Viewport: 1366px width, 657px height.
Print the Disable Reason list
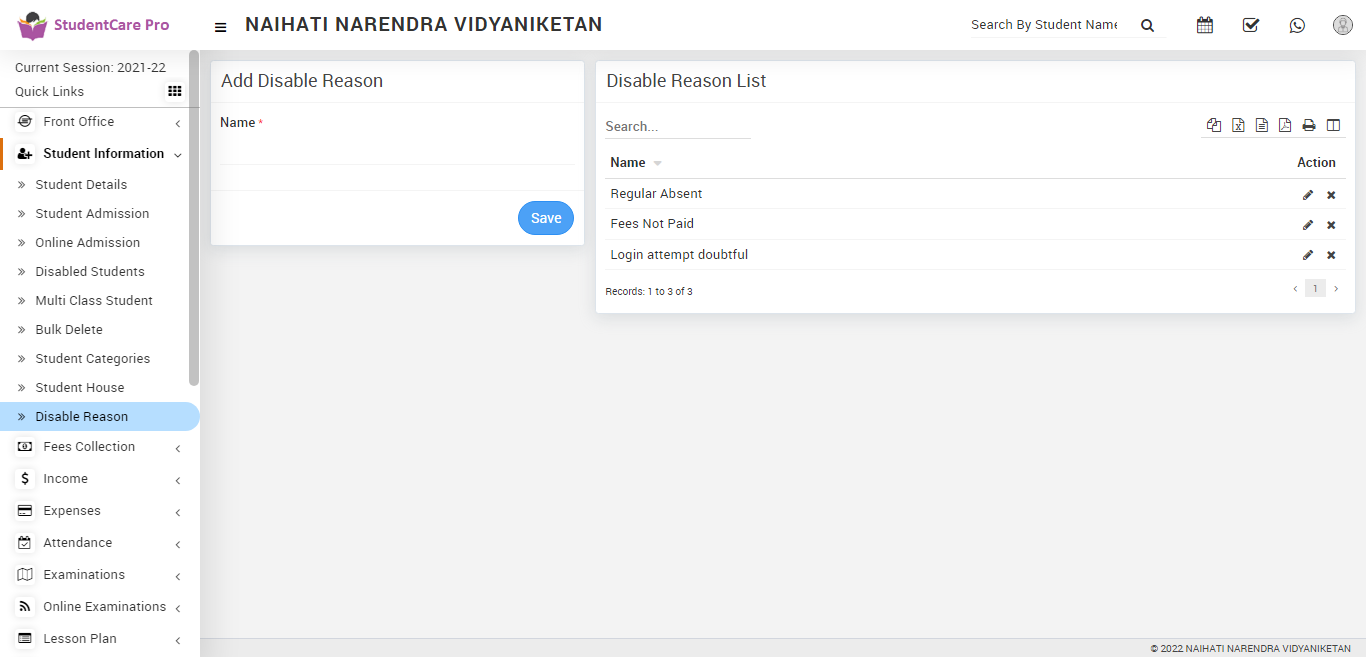1309,125
